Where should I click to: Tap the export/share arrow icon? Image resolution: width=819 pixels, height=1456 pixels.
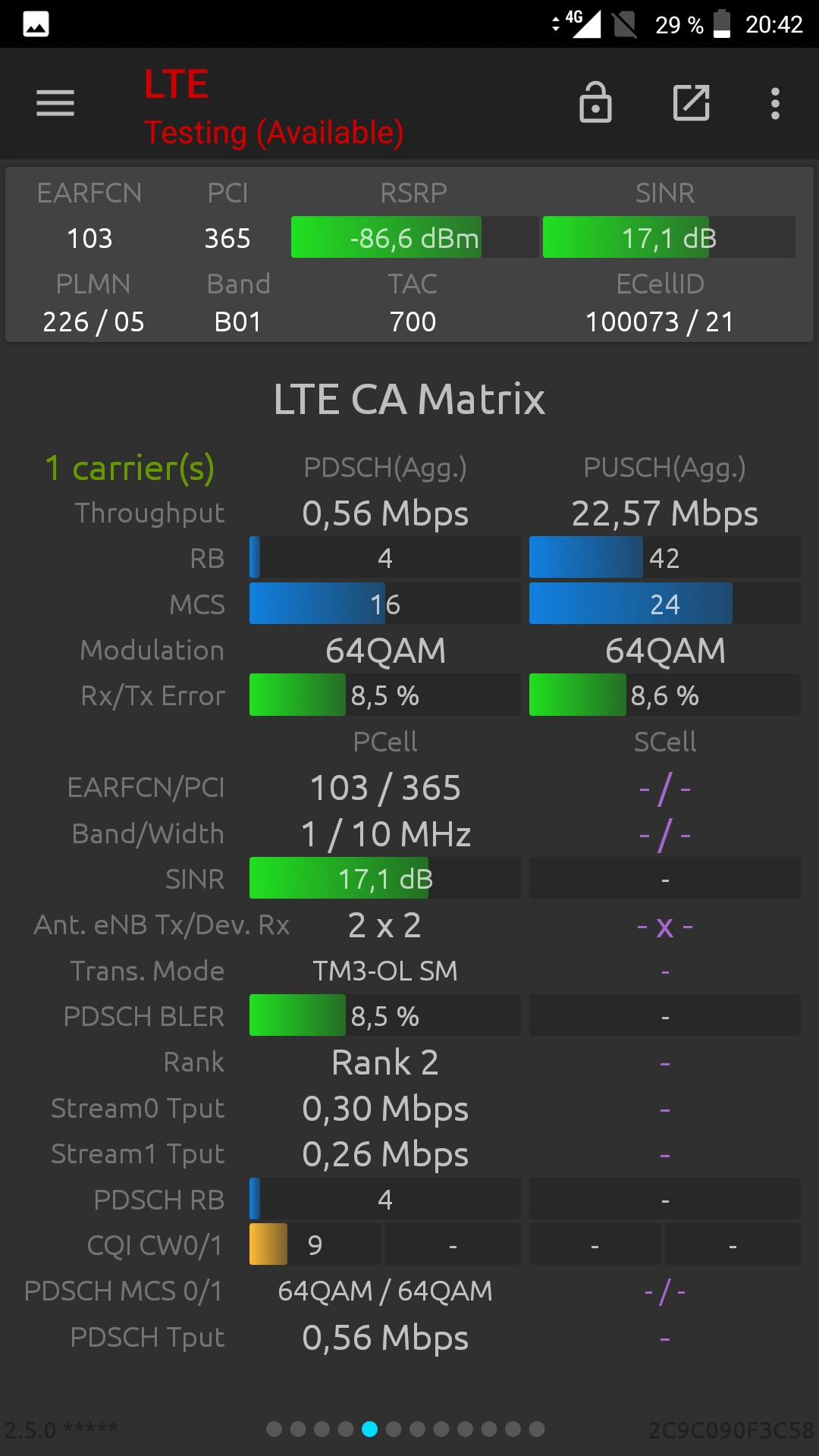(692, 102)
